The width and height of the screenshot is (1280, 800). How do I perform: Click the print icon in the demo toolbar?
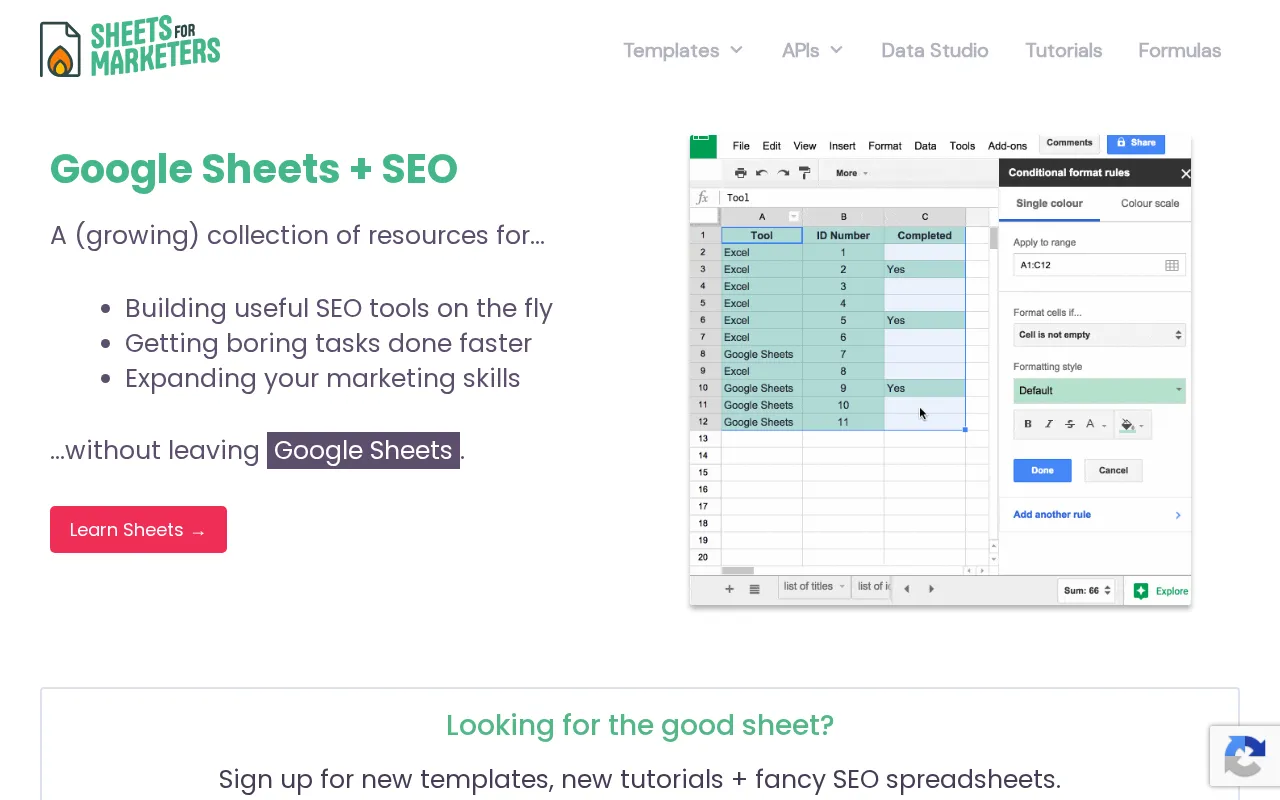click(x=740, y=173)
